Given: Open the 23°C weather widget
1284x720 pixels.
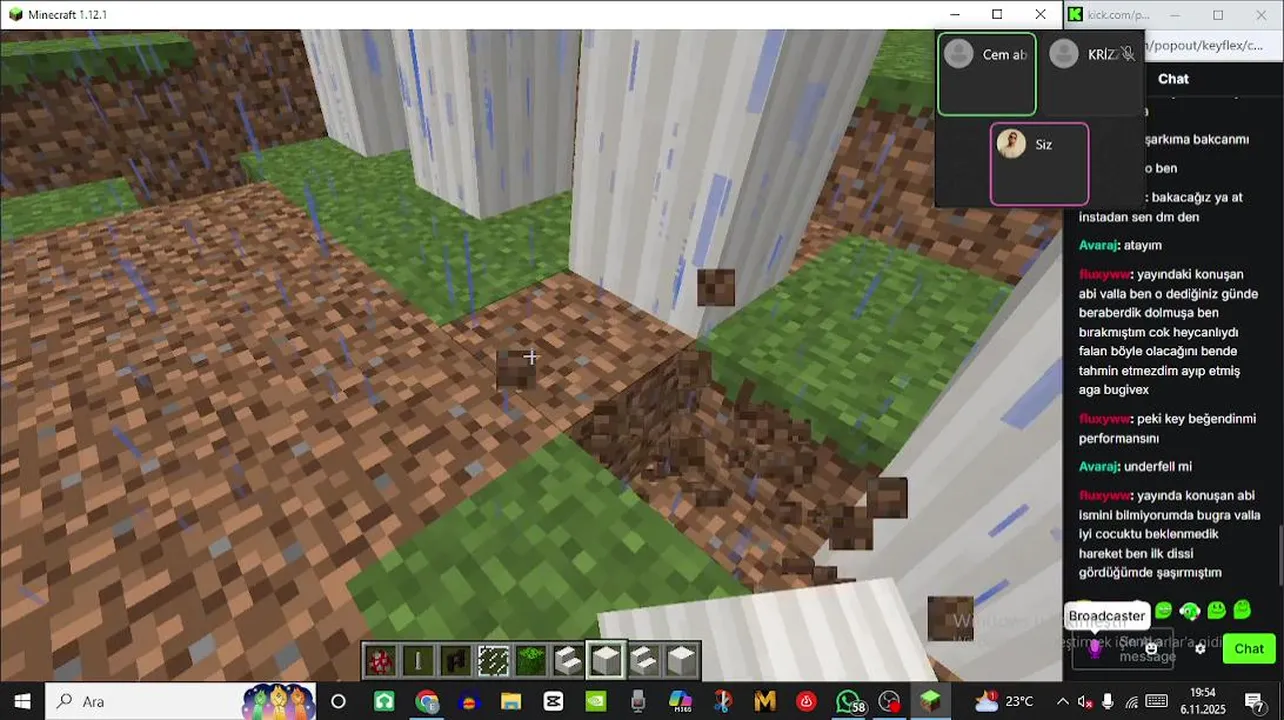Looking at the screenshot, I should [1004, 701].
